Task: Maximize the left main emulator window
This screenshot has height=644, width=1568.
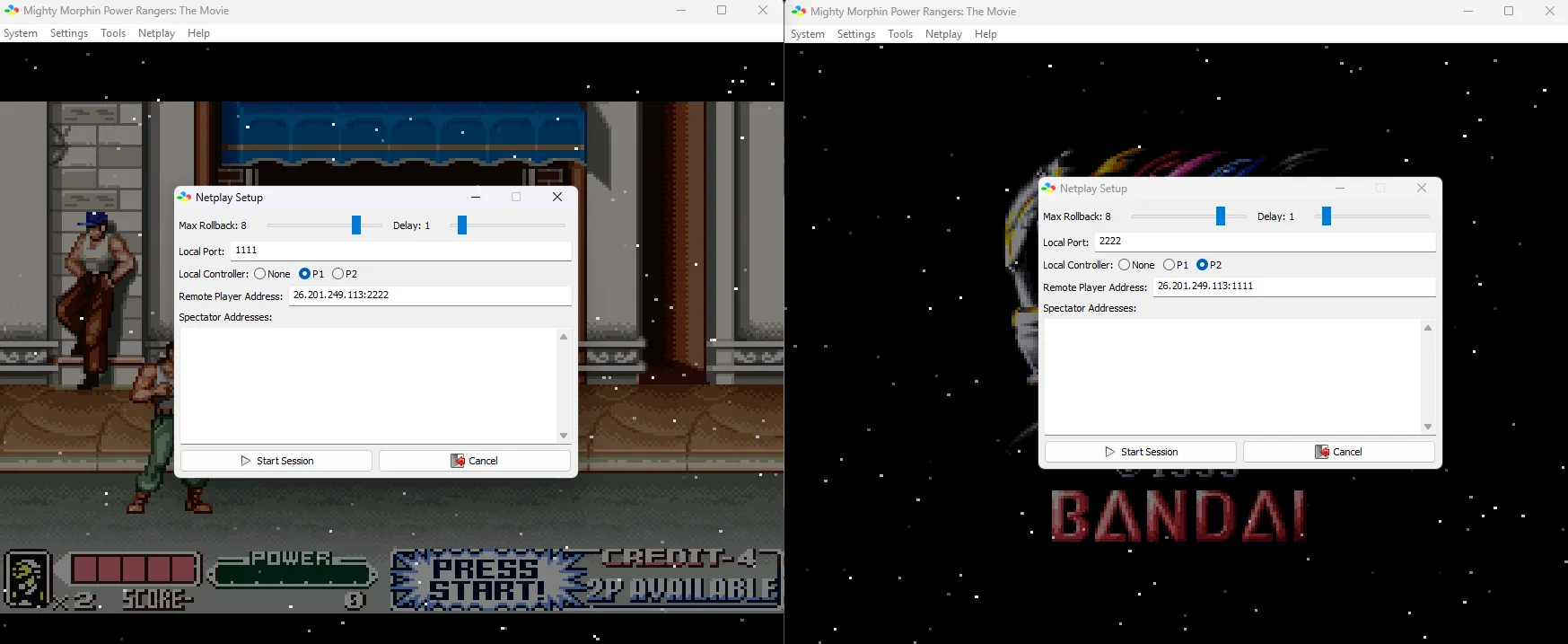Action: pos(722,11)
